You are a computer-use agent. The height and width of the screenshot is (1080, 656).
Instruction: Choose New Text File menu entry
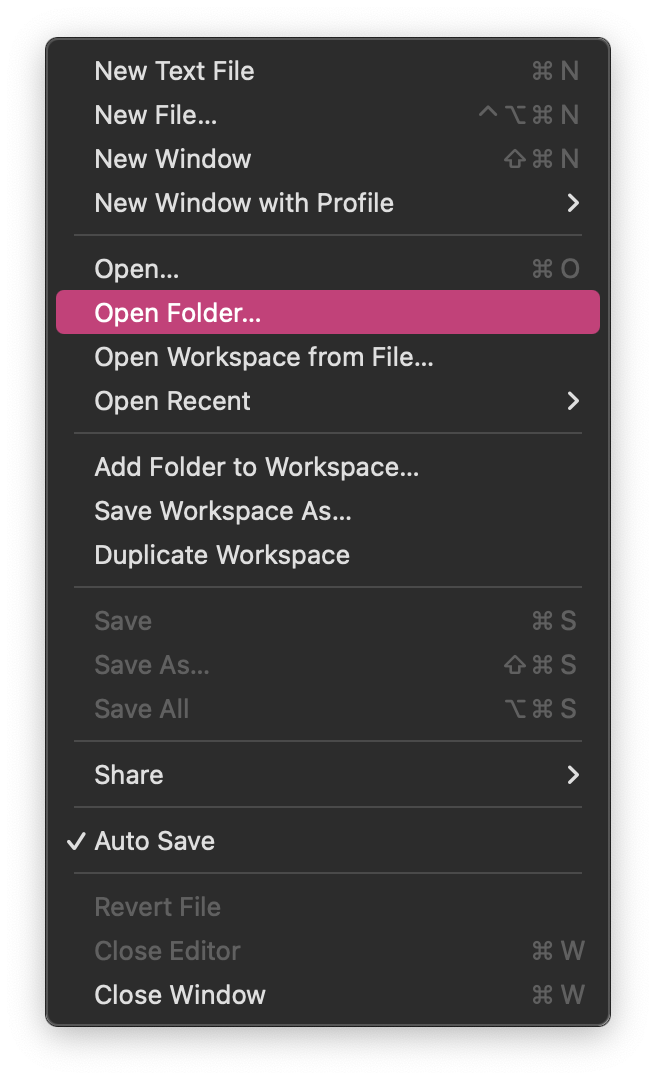click(174, 71)
